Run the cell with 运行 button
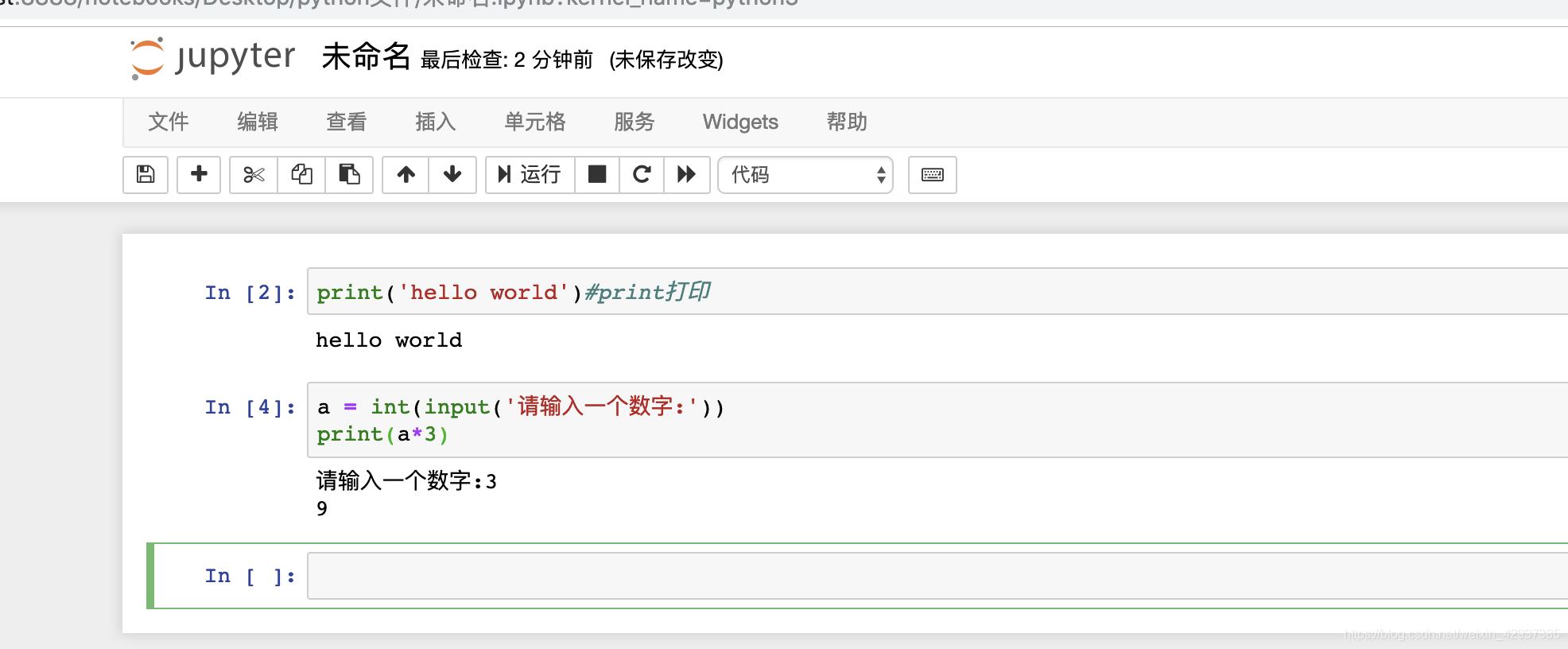 click(x=530, y=174)
